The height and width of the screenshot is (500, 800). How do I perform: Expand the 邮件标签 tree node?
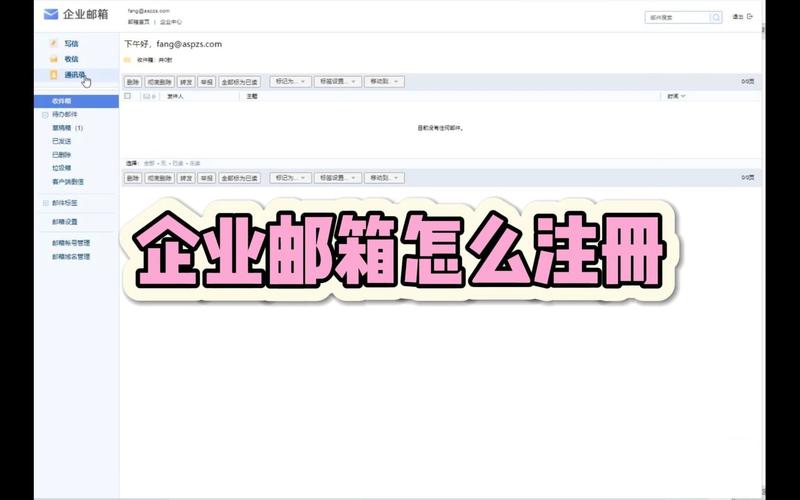[45, 203]
